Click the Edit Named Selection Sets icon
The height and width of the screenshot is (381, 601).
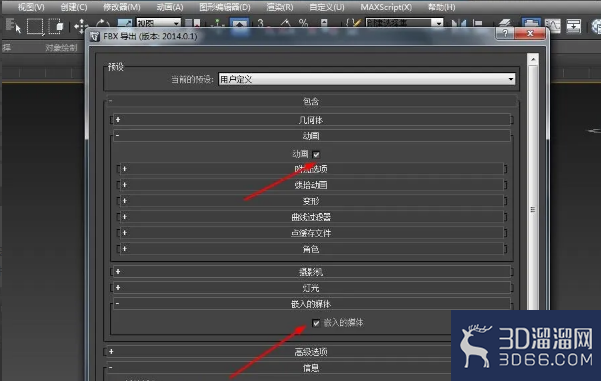coord(353,23)
